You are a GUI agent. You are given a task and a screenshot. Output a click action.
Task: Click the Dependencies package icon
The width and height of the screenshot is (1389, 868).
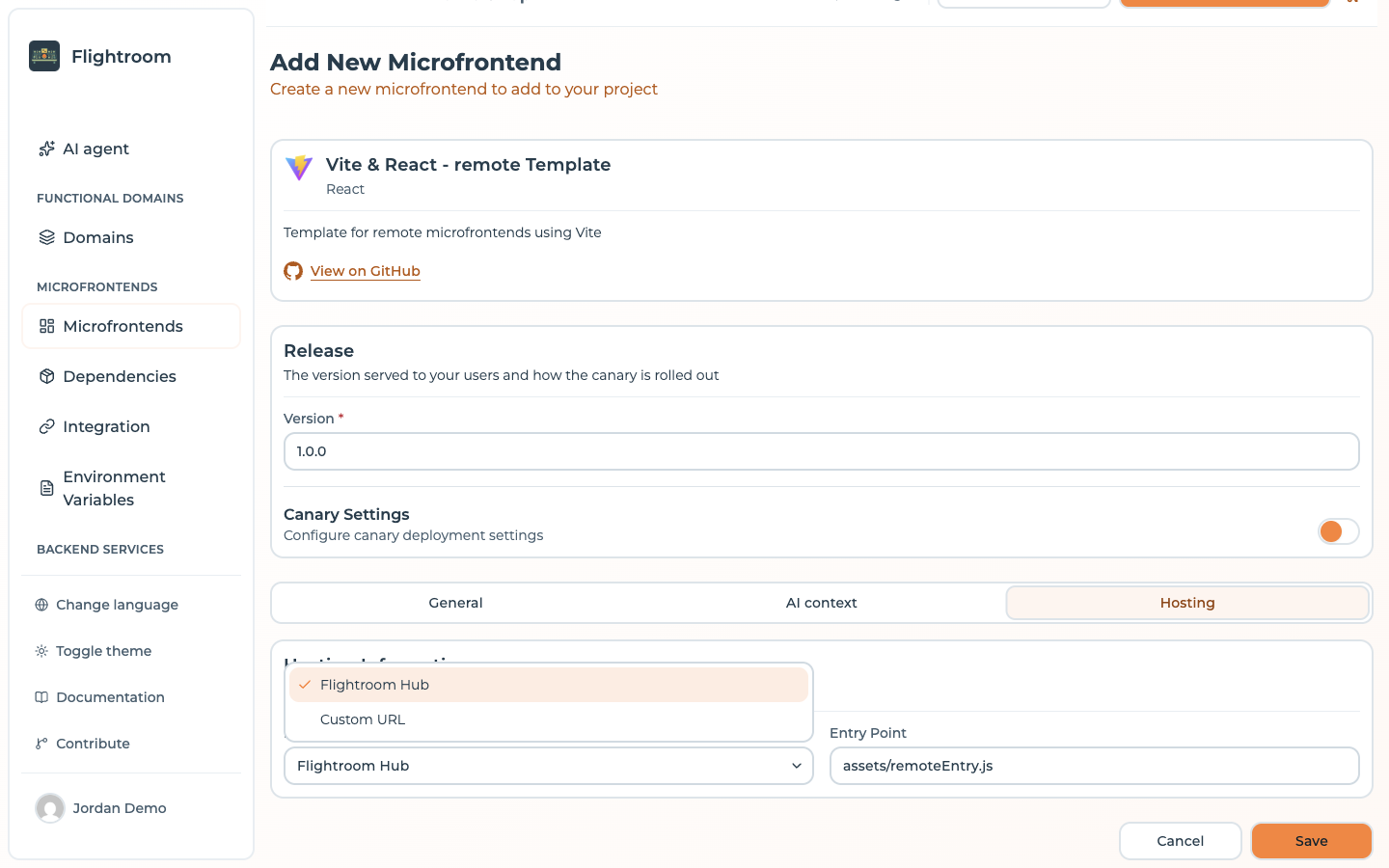[x=46, y=376]
